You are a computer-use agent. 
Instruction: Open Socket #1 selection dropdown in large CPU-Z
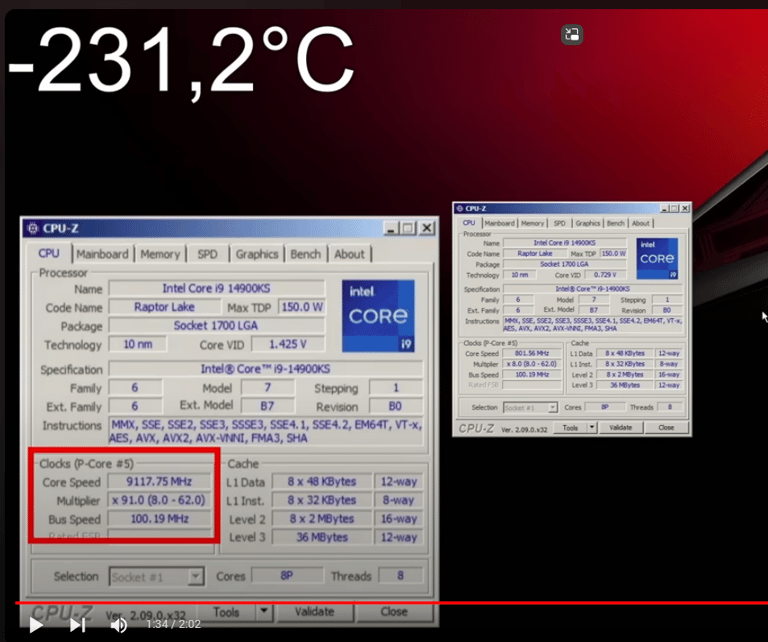tap(156, 577)
